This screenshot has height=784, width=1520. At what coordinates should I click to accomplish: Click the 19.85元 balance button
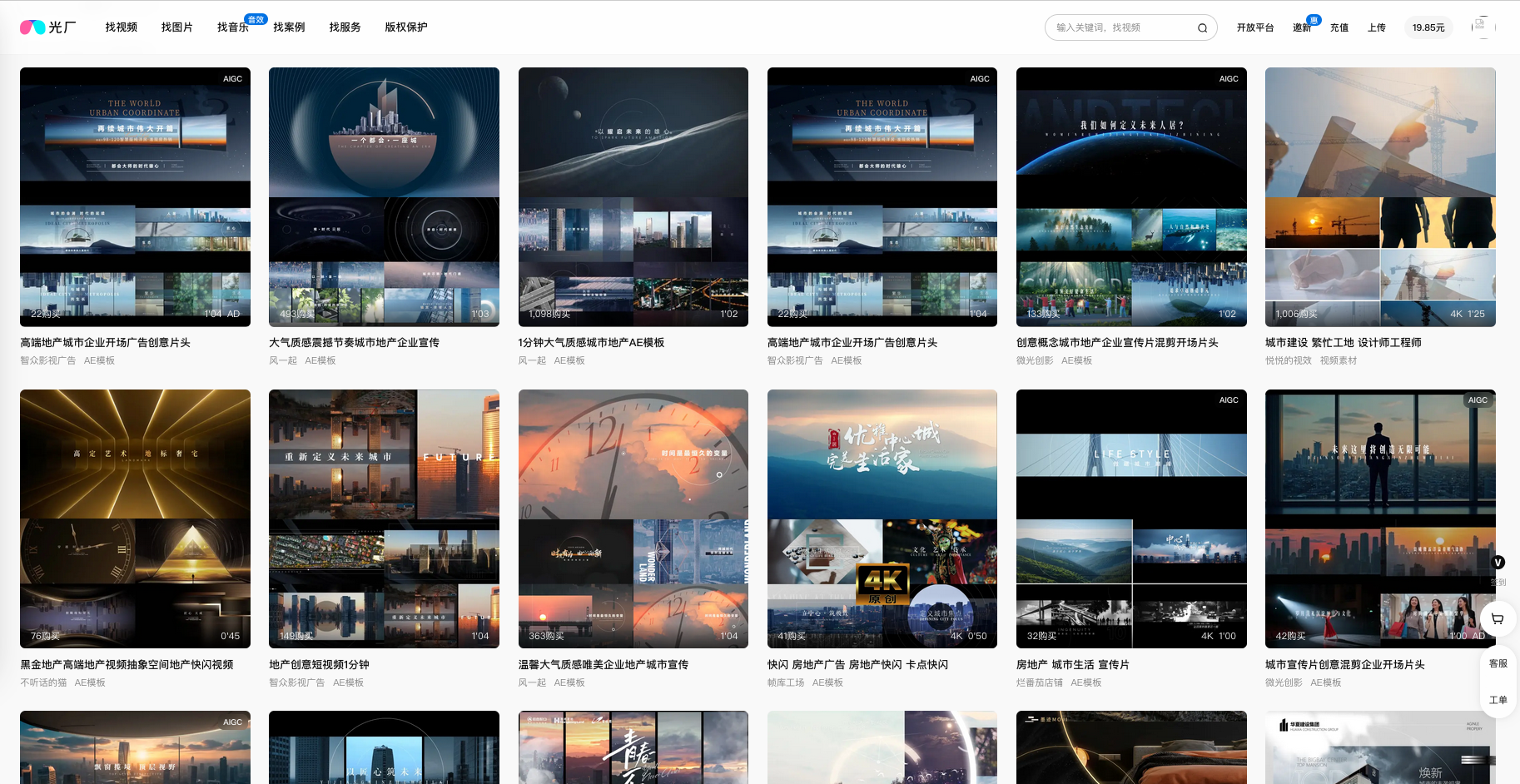[1428, 27]
